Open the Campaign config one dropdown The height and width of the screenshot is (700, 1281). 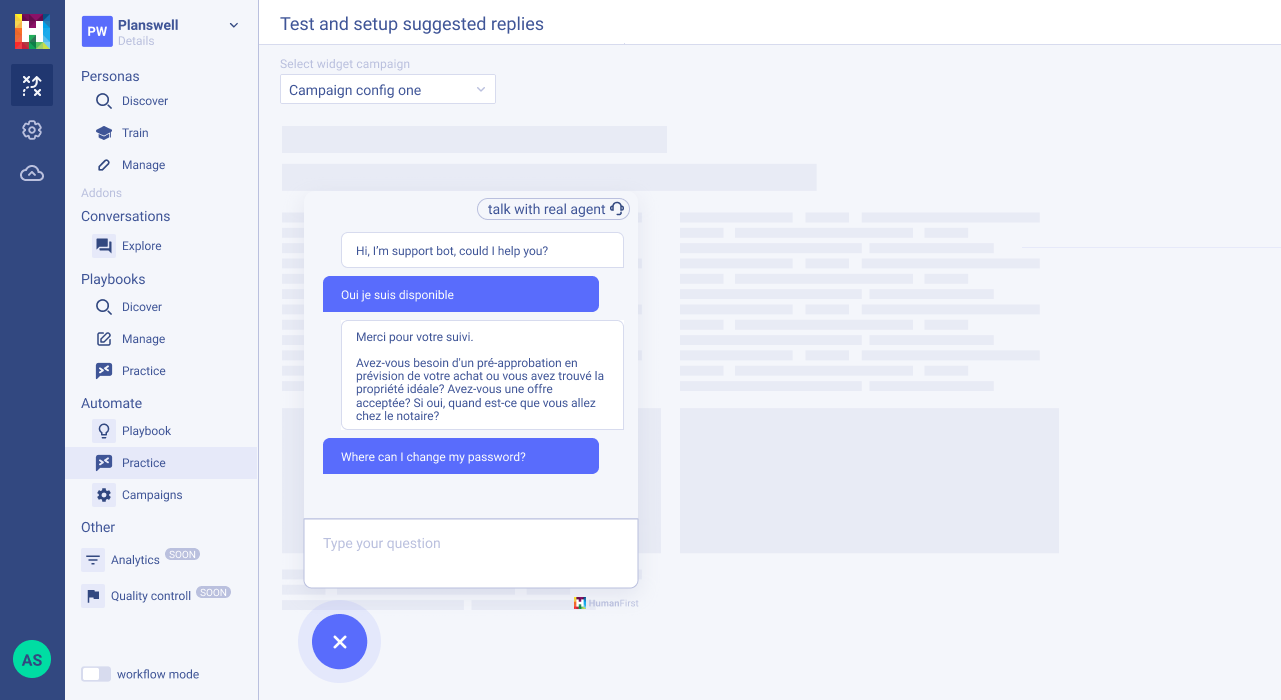click(x=387, y=89)
